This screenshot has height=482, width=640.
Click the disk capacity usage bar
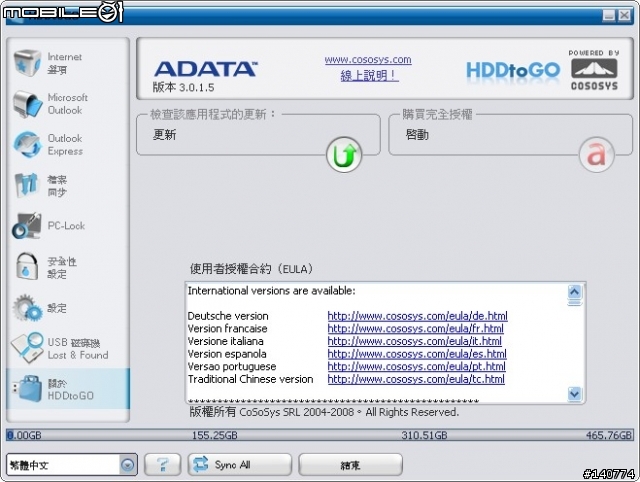tap(320, 435)
